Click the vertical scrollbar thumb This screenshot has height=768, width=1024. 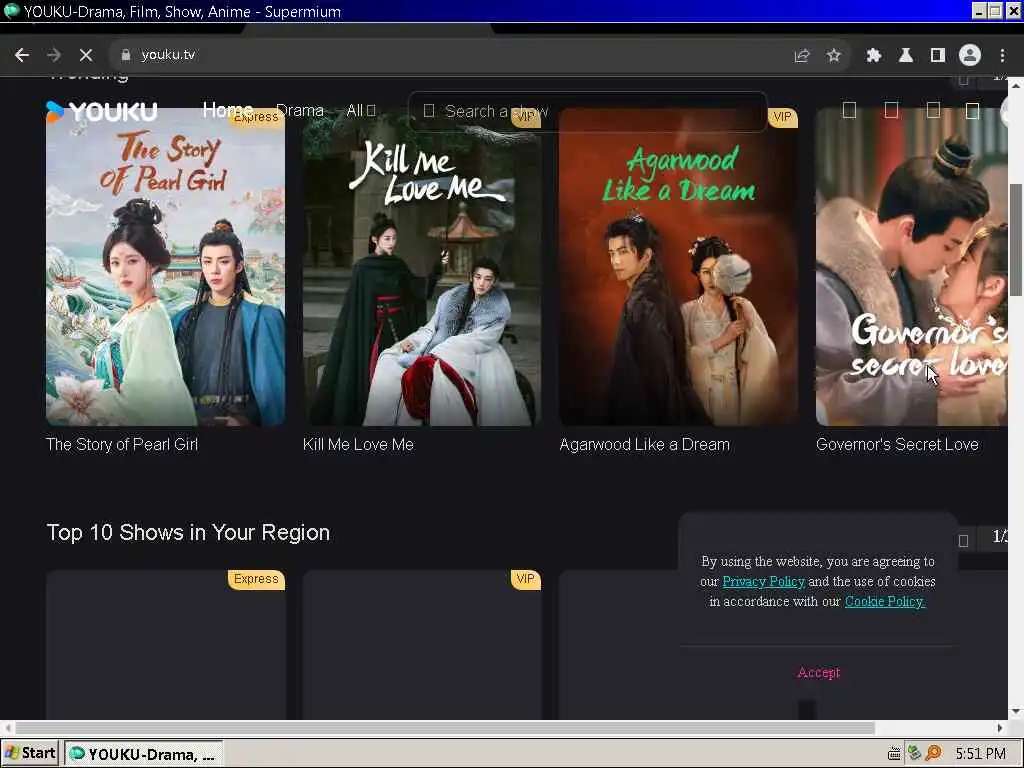point(1016,240)
